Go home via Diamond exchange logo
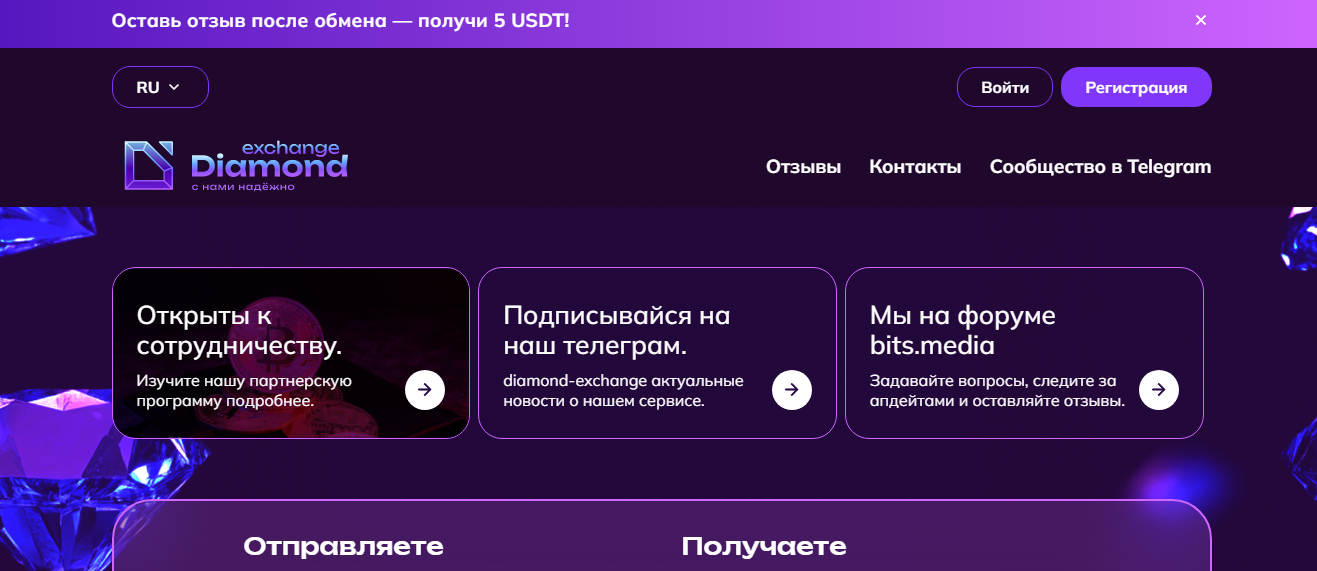 236,165
